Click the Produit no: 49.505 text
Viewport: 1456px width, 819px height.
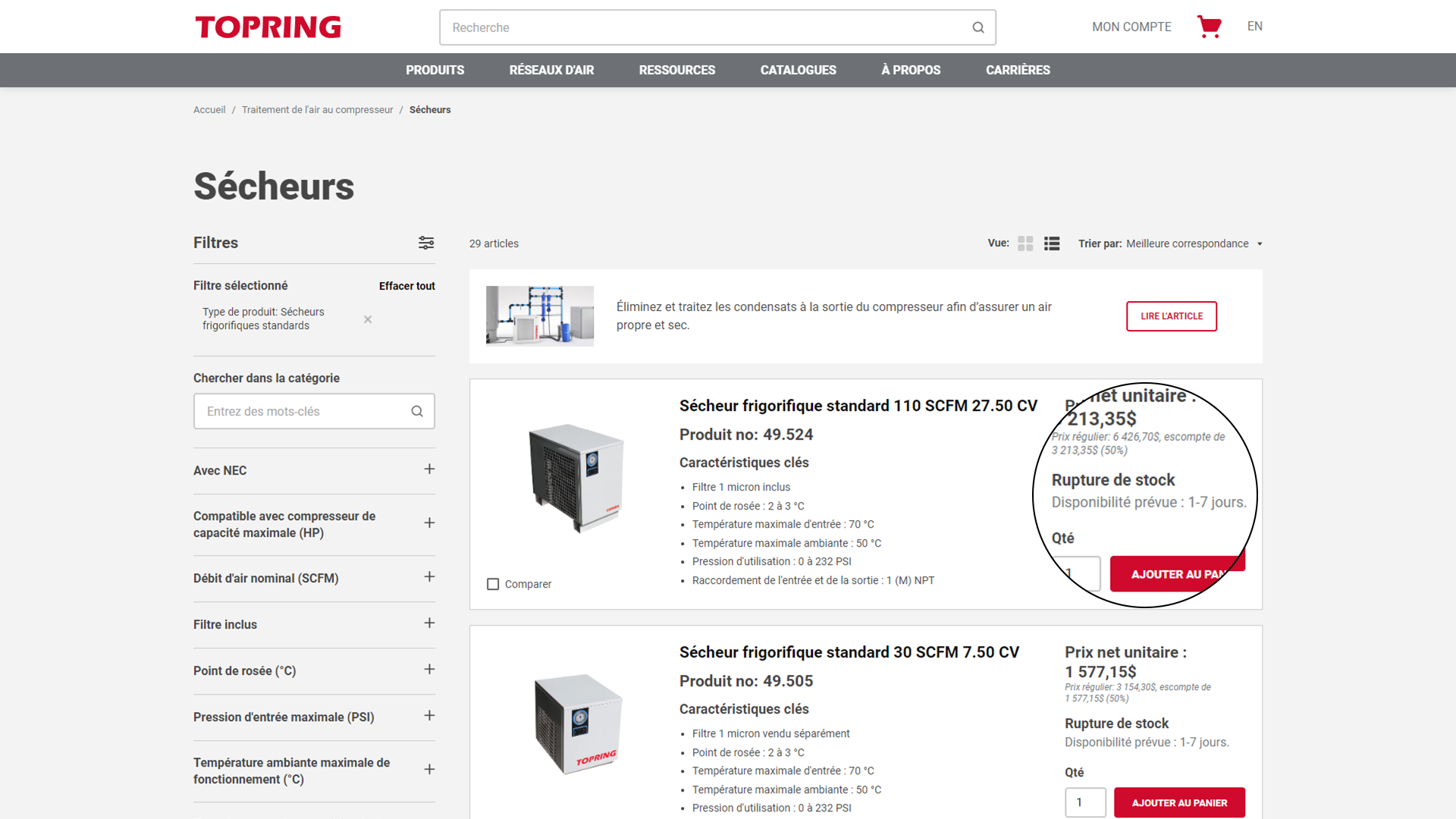(x=746, y=681)
